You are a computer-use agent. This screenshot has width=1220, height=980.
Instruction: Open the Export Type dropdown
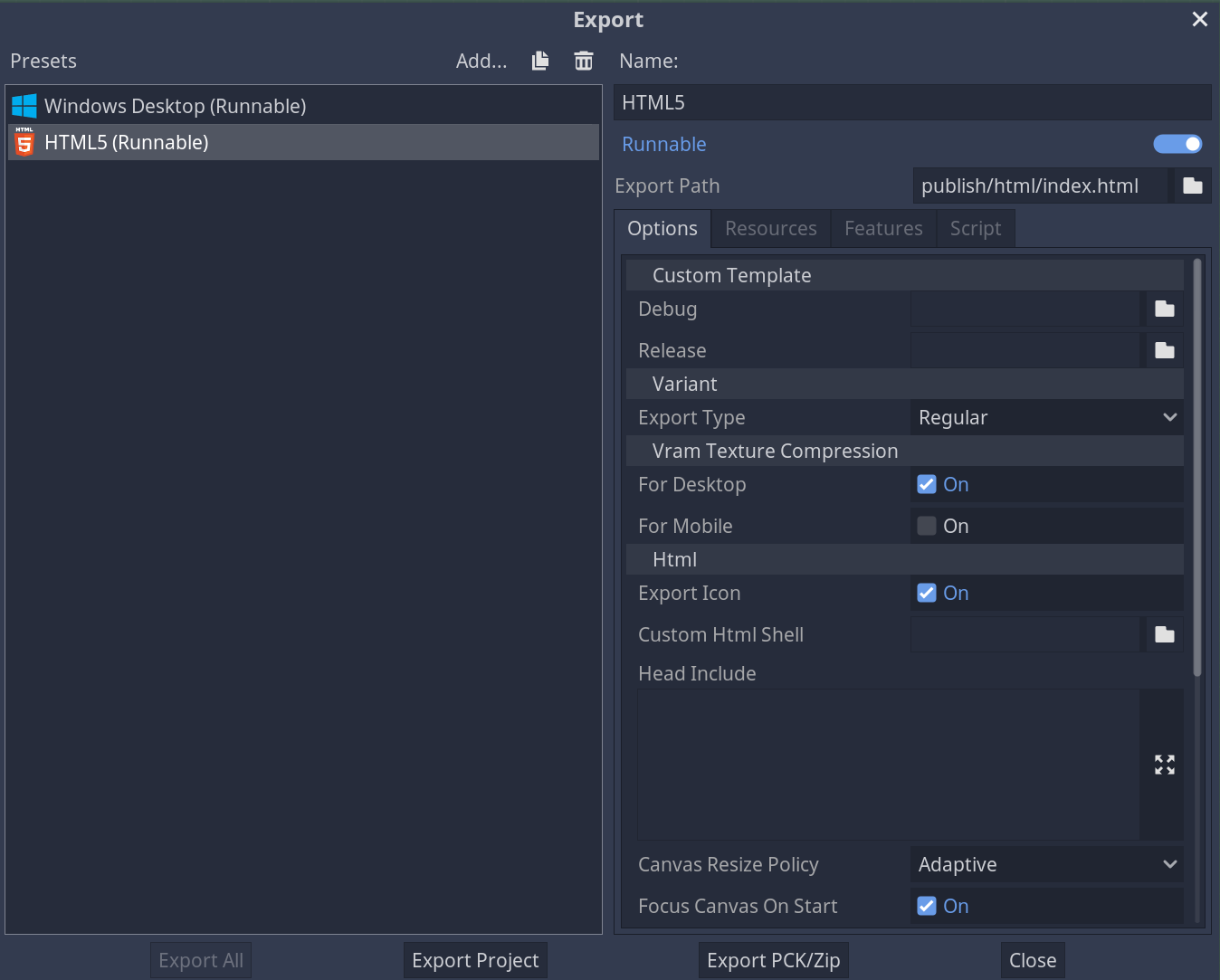coord(1046,417)
